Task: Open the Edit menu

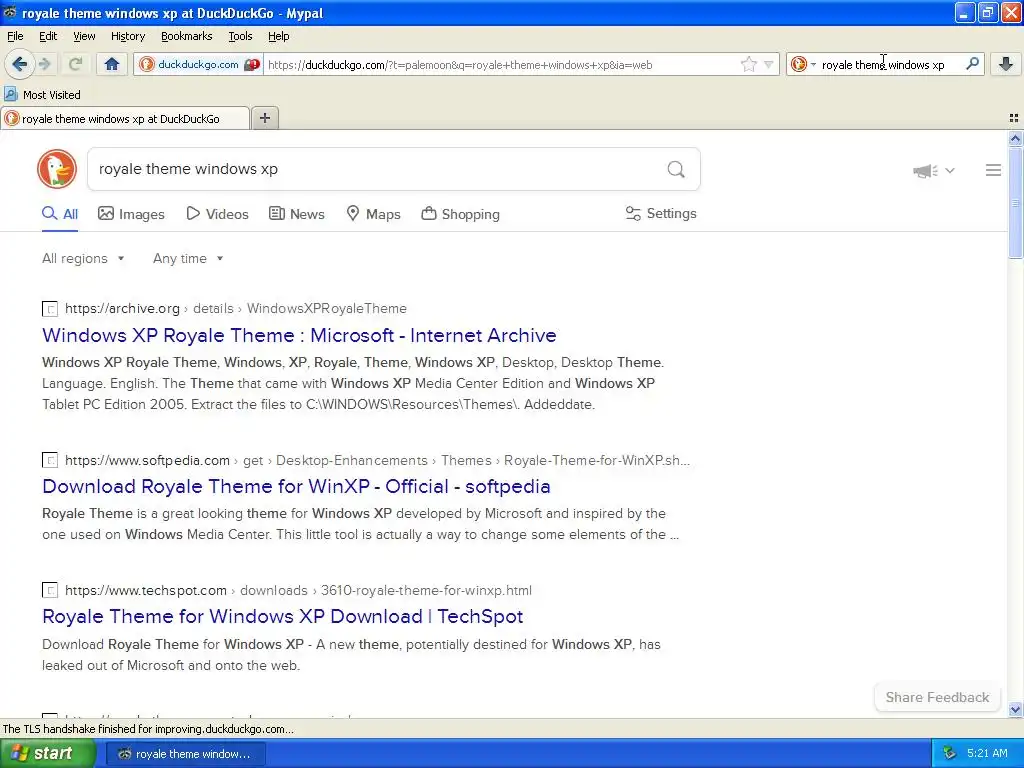Action: (x=48, y=36)
